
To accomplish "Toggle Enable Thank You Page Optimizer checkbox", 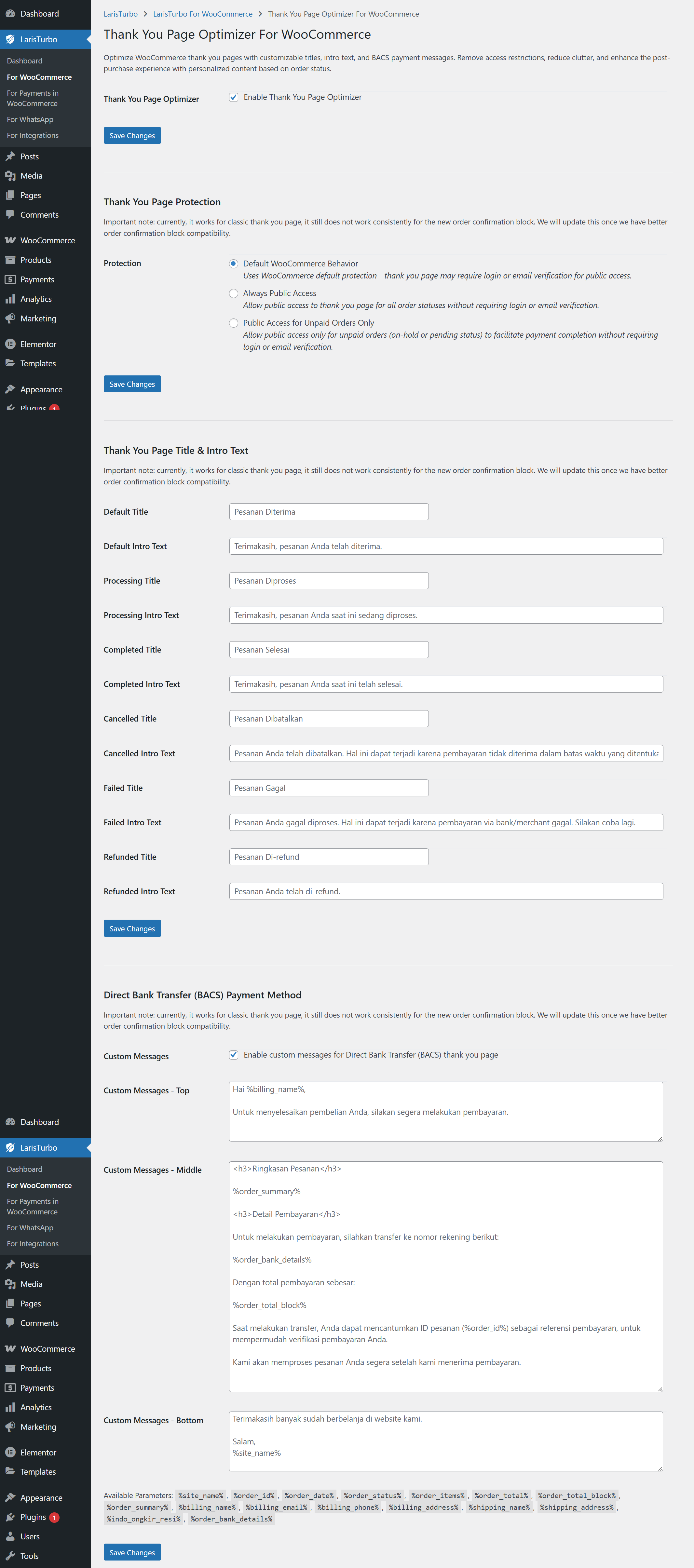I will pos(234,97).
